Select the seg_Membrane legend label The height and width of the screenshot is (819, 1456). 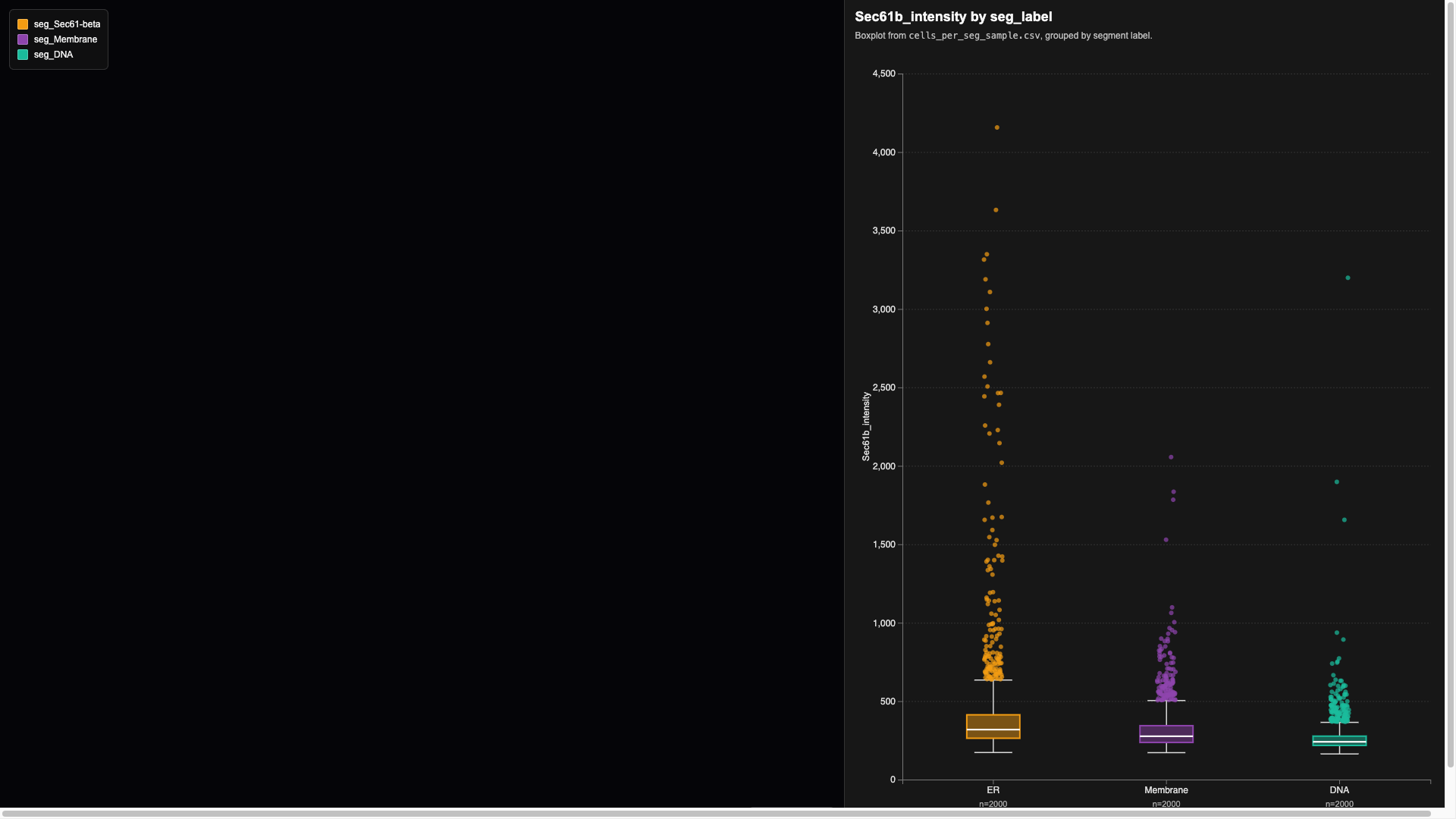(65, 39)
